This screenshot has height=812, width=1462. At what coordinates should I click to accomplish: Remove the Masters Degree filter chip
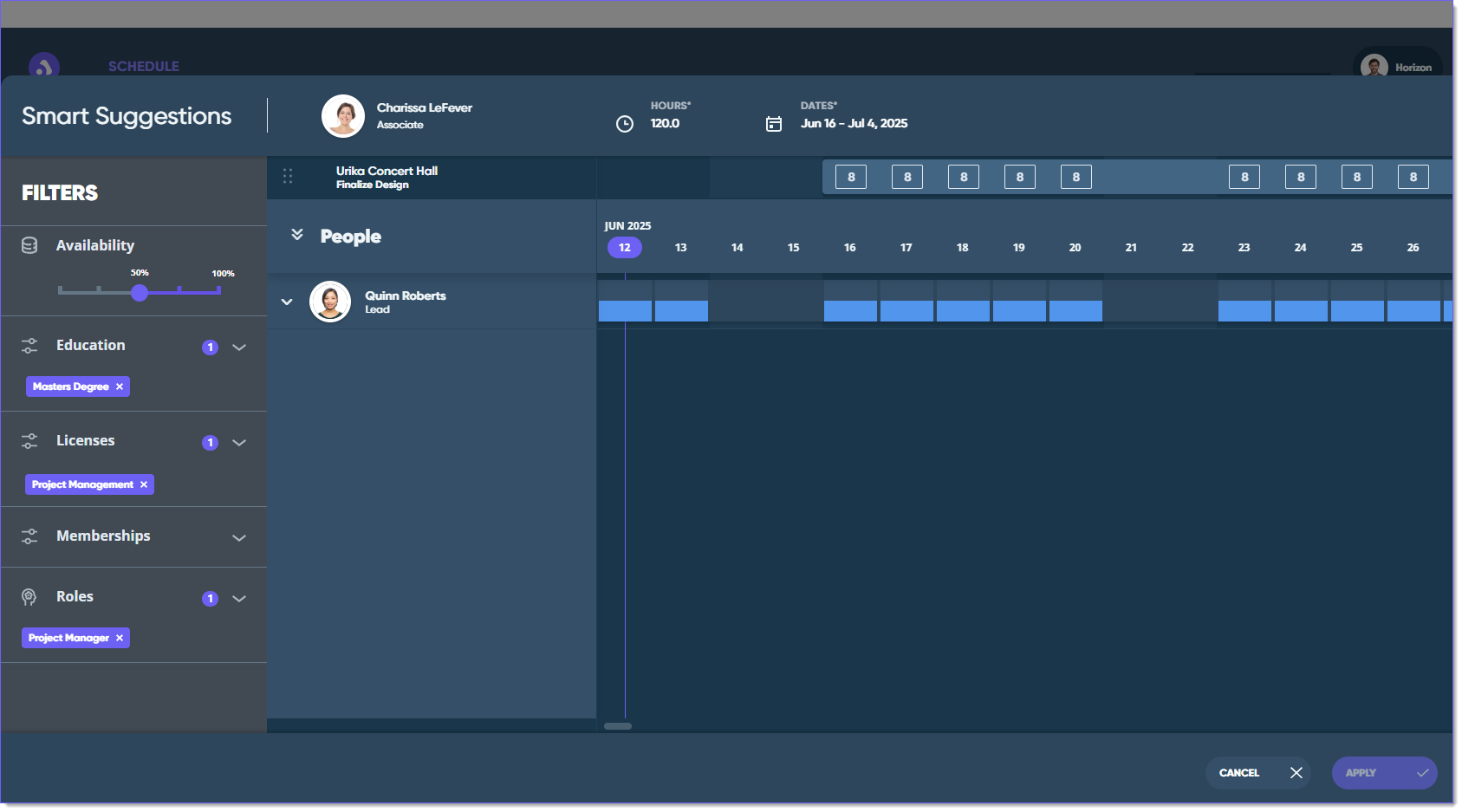(120, 387)
